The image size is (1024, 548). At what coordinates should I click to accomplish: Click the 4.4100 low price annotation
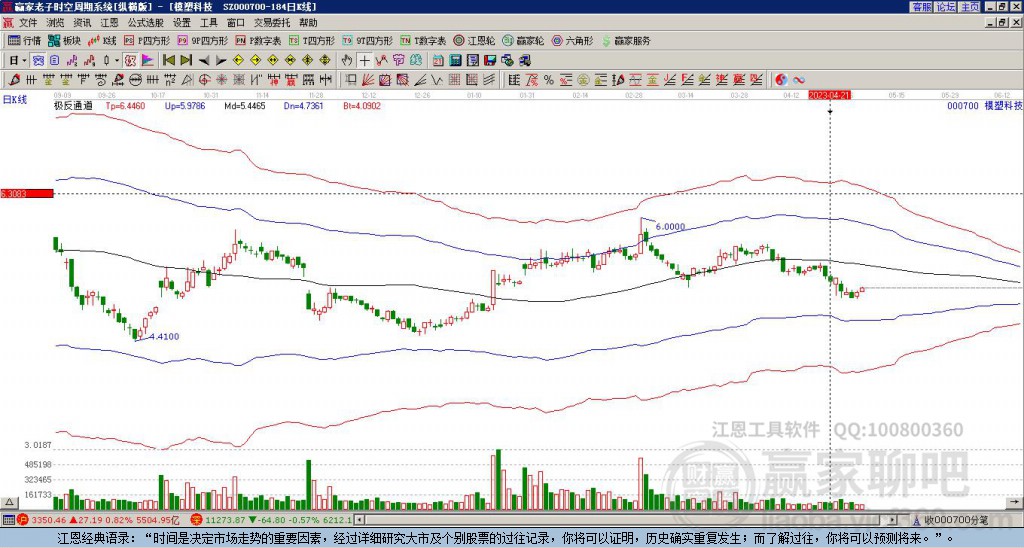(164, 336)
